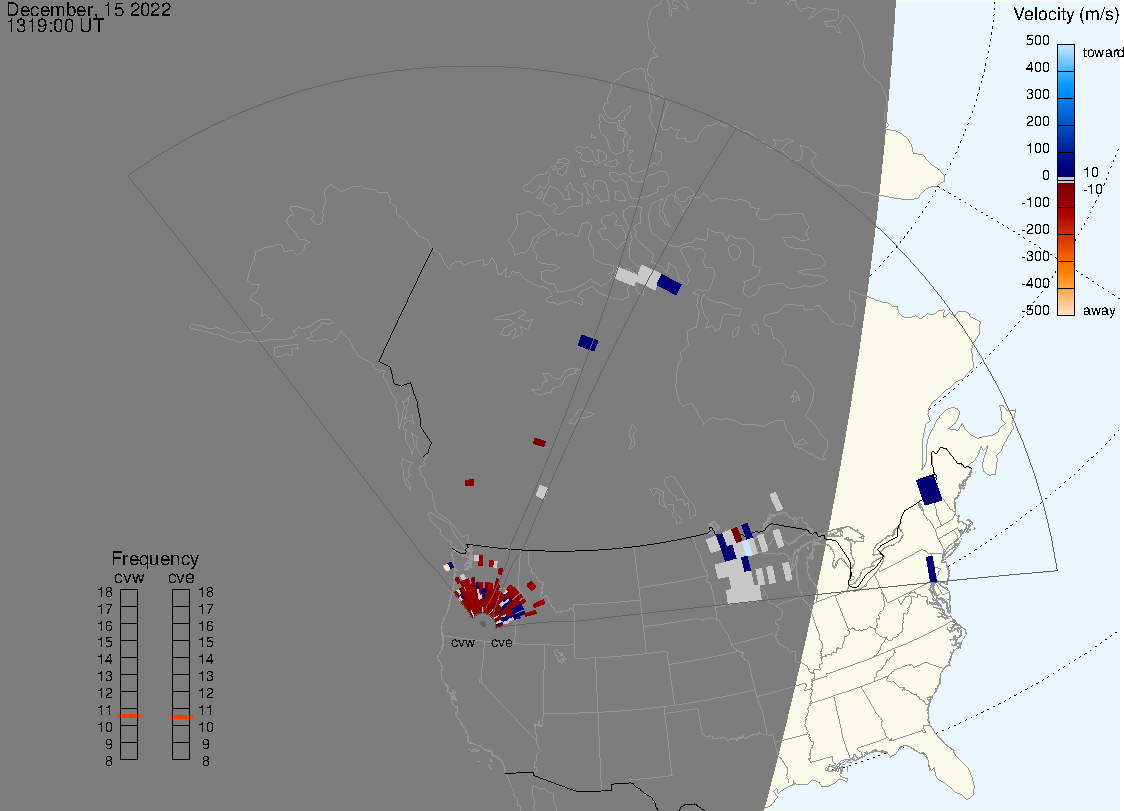The height and width of the screenshot is (811, 1124).
Task: Click the "400" value on velocity scale
Action: [x=1037, y=67]
